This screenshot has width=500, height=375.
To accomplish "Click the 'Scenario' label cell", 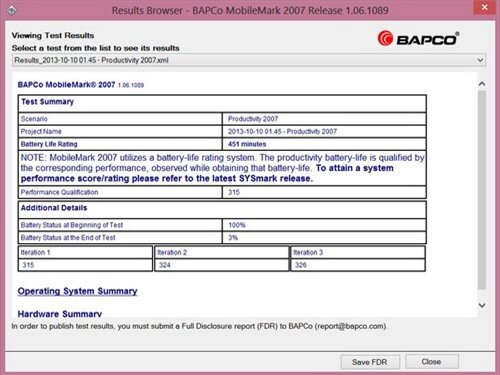I will coord(120,119).
